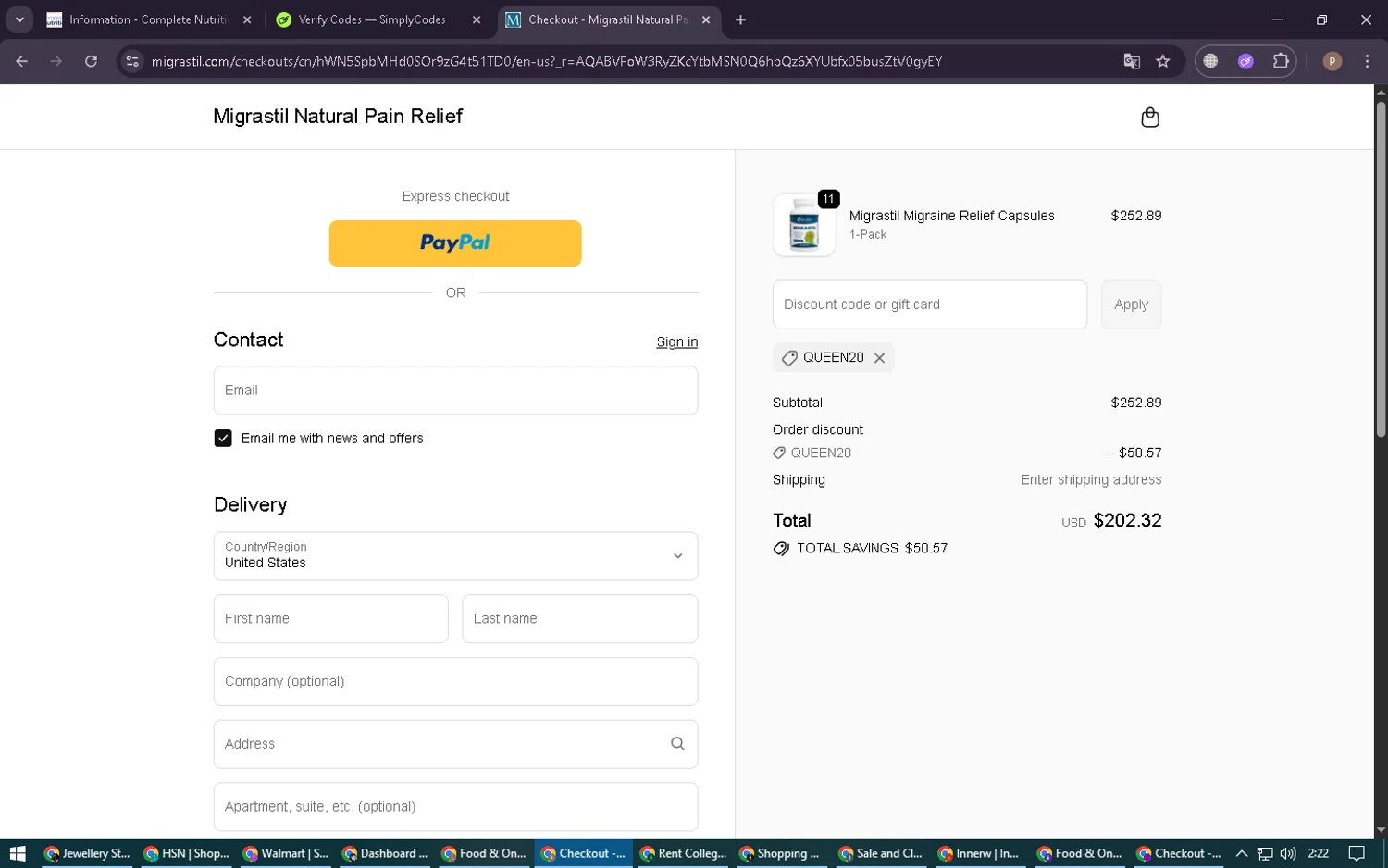Viewport: 1388px width, 868px height.
Task: Click the Discount code or gift card field
Action: tap(929, 304)
